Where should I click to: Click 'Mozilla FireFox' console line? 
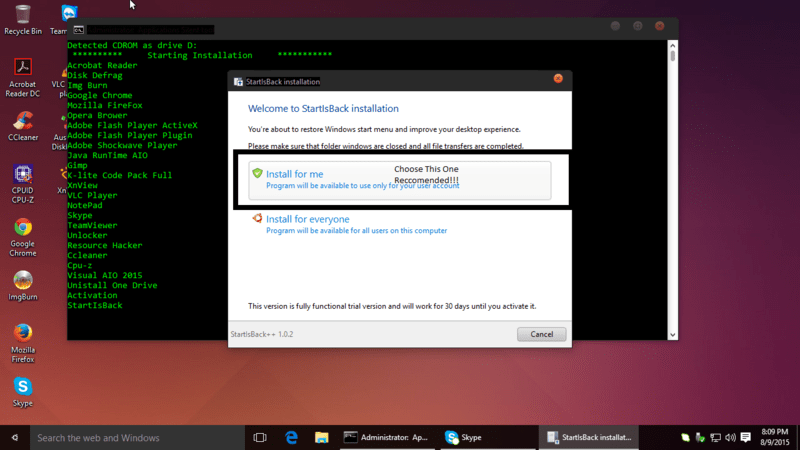(x=105, y=105)
